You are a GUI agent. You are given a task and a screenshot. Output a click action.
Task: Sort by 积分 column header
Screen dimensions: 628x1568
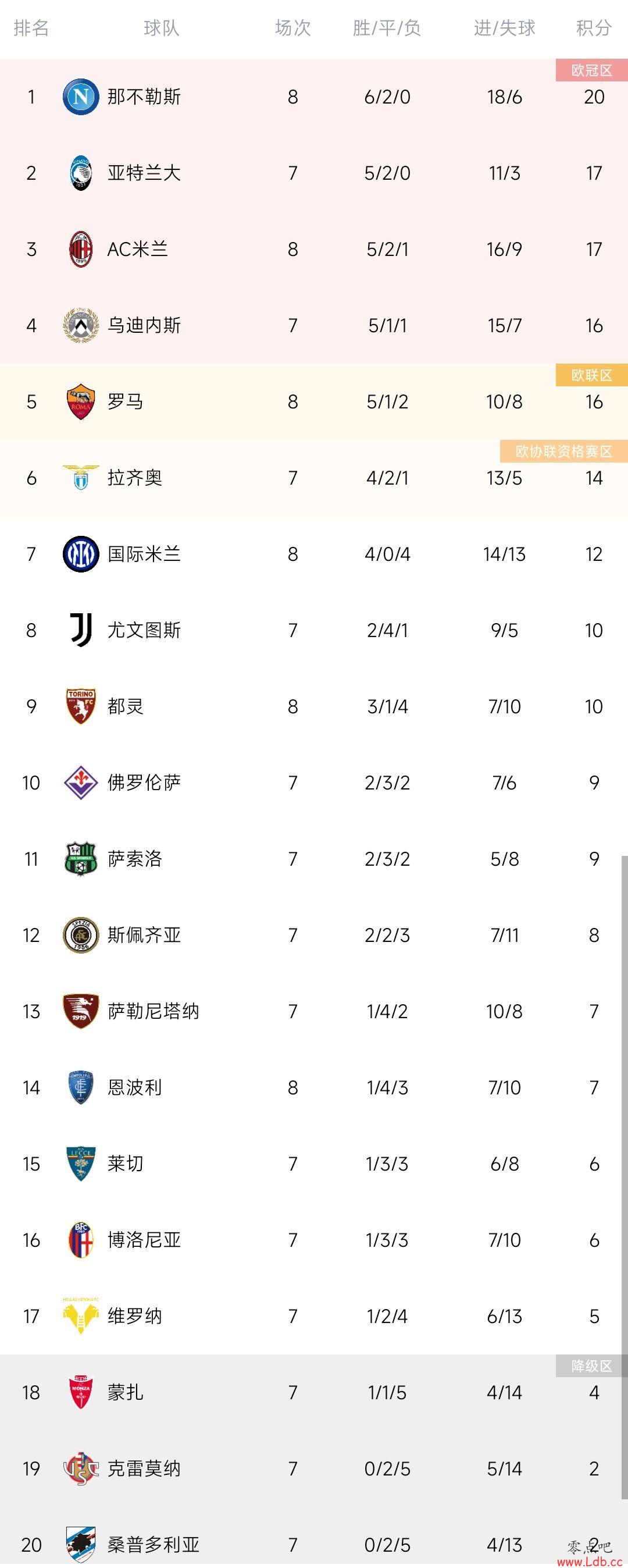tap(594, 28)
